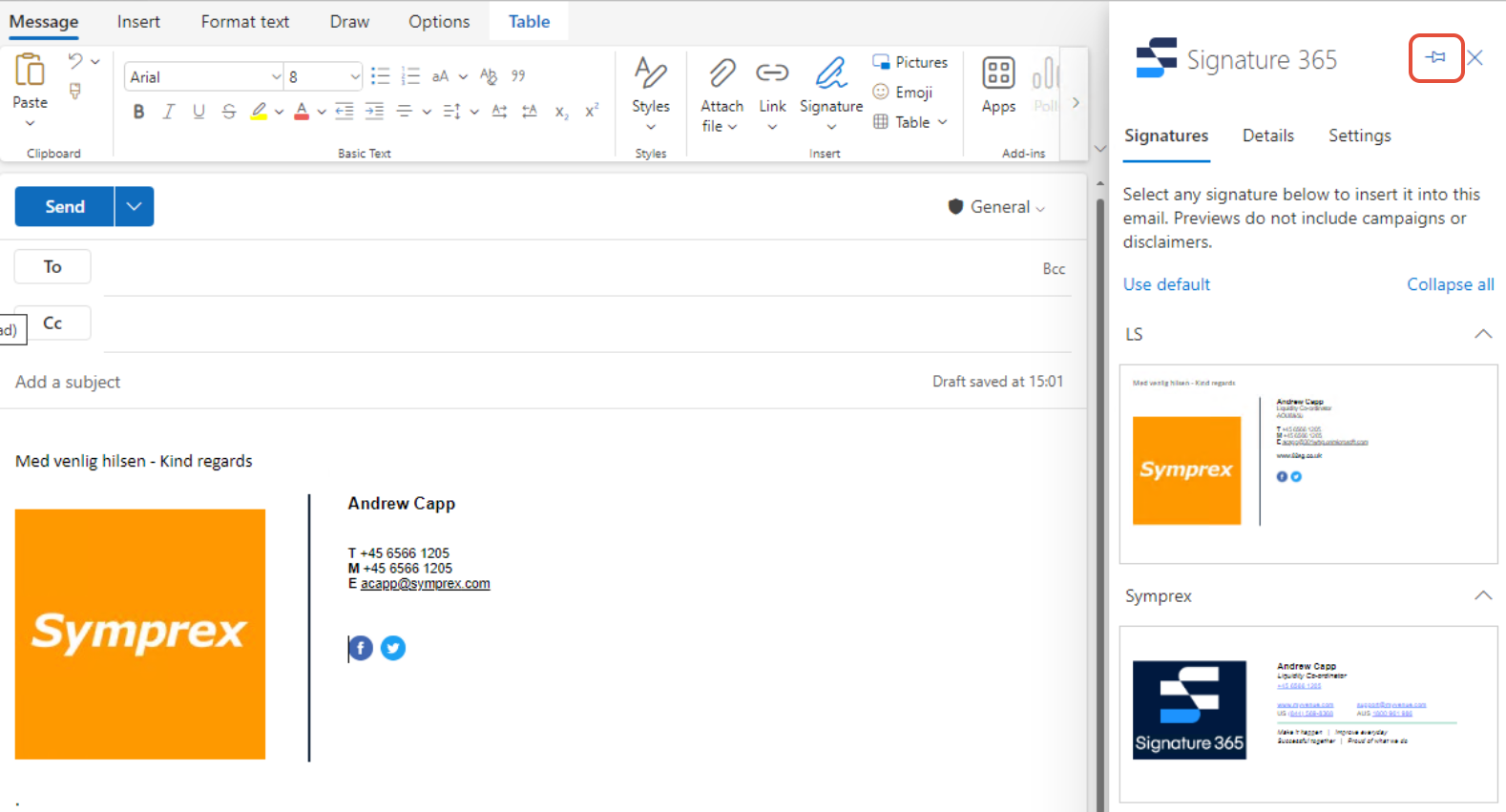Toggle superscript formatting
This screenshot has height=812, width=1506.
coord(592,112)
